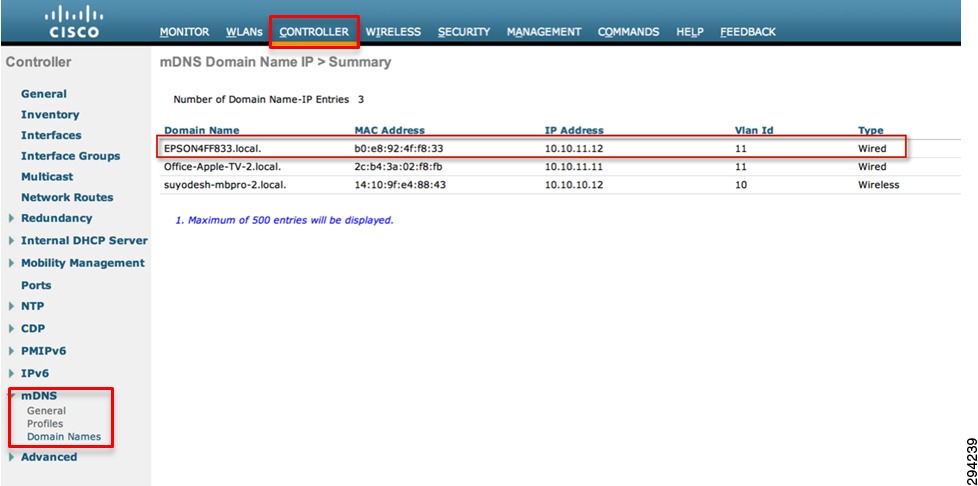Click the Domain Name column header
This screenshot has width=978, height=486.
(x=201, y=130)
